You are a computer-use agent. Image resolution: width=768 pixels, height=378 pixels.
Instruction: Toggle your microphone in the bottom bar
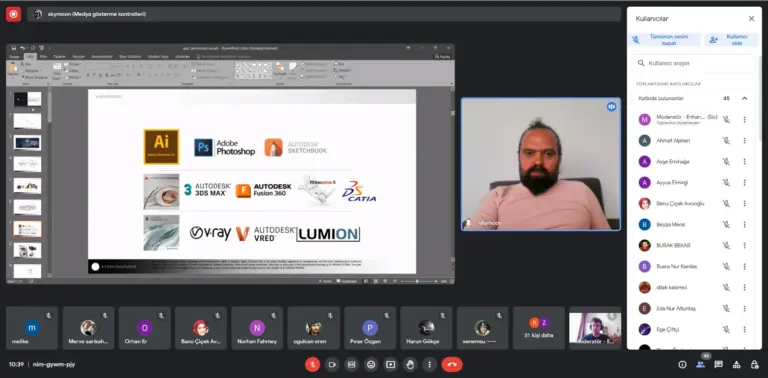pos(312,364)
